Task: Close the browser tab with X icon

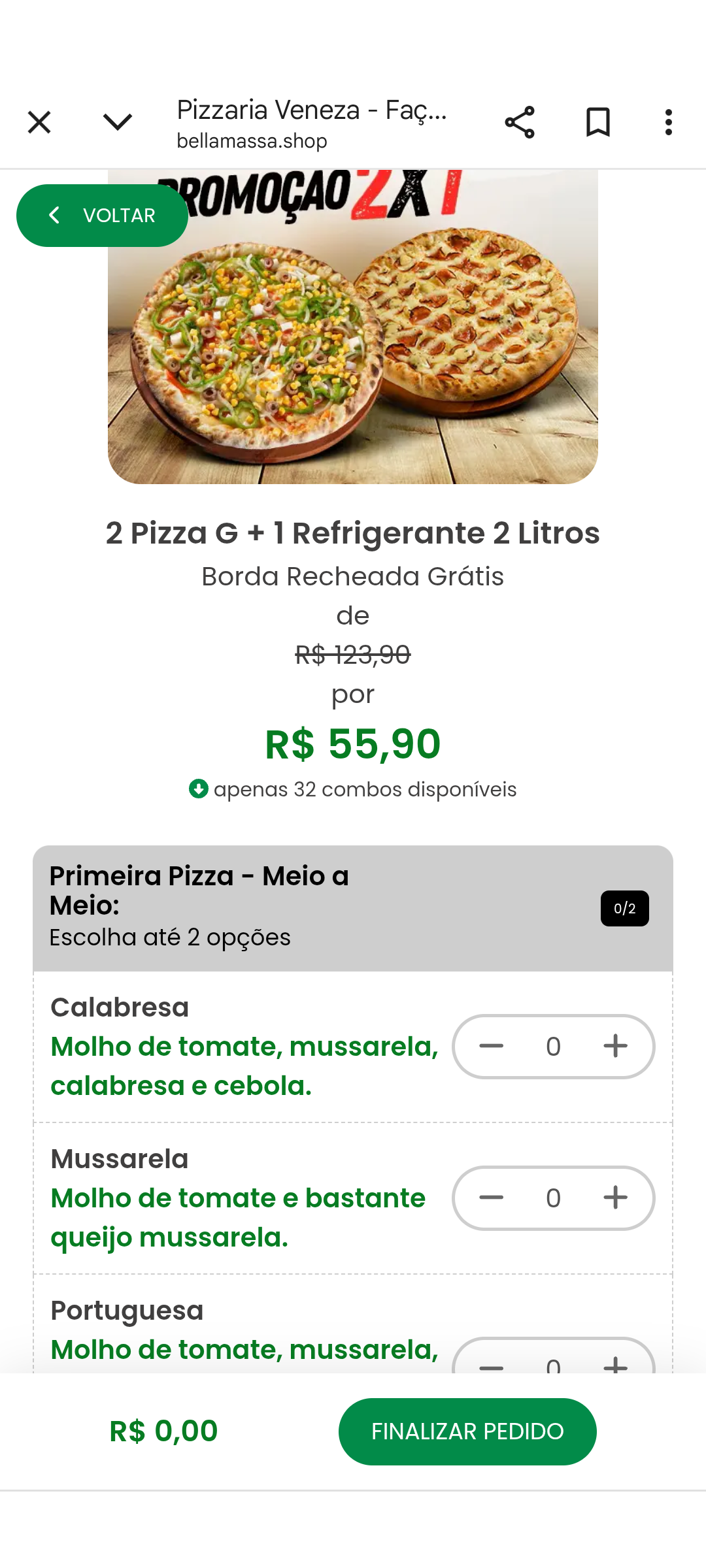Action: point(39,122)
